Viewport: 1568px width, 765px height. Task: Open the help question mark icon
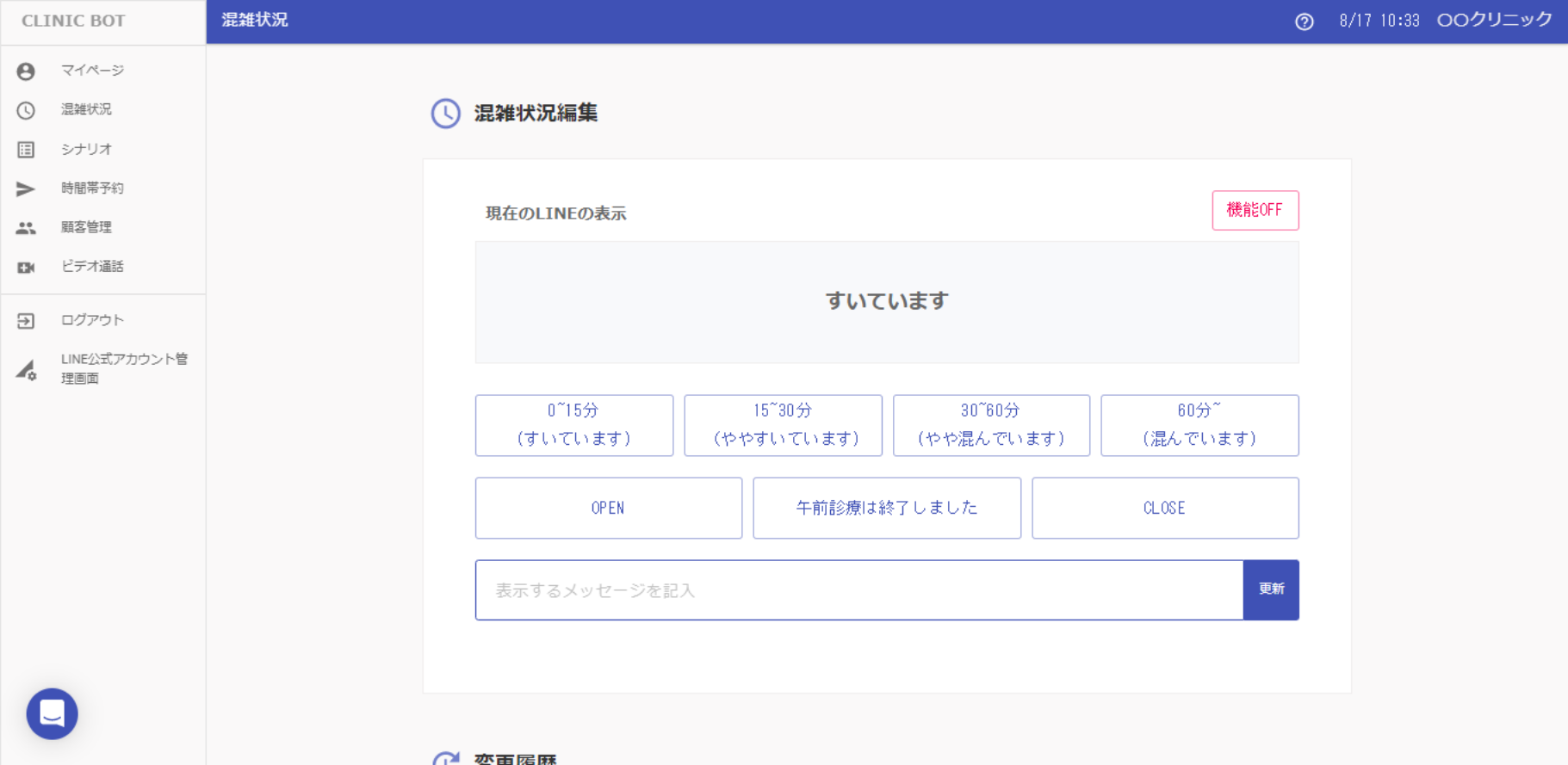click(1304, 22)
